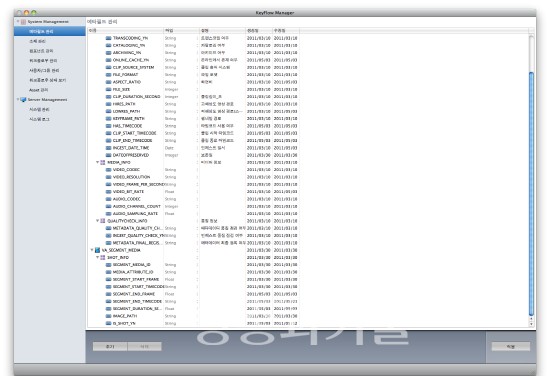Collapse the QUALITYCHECK_INFO group
Screen dimensions: 550x376
pyautogui.click(x=98, y=221)
